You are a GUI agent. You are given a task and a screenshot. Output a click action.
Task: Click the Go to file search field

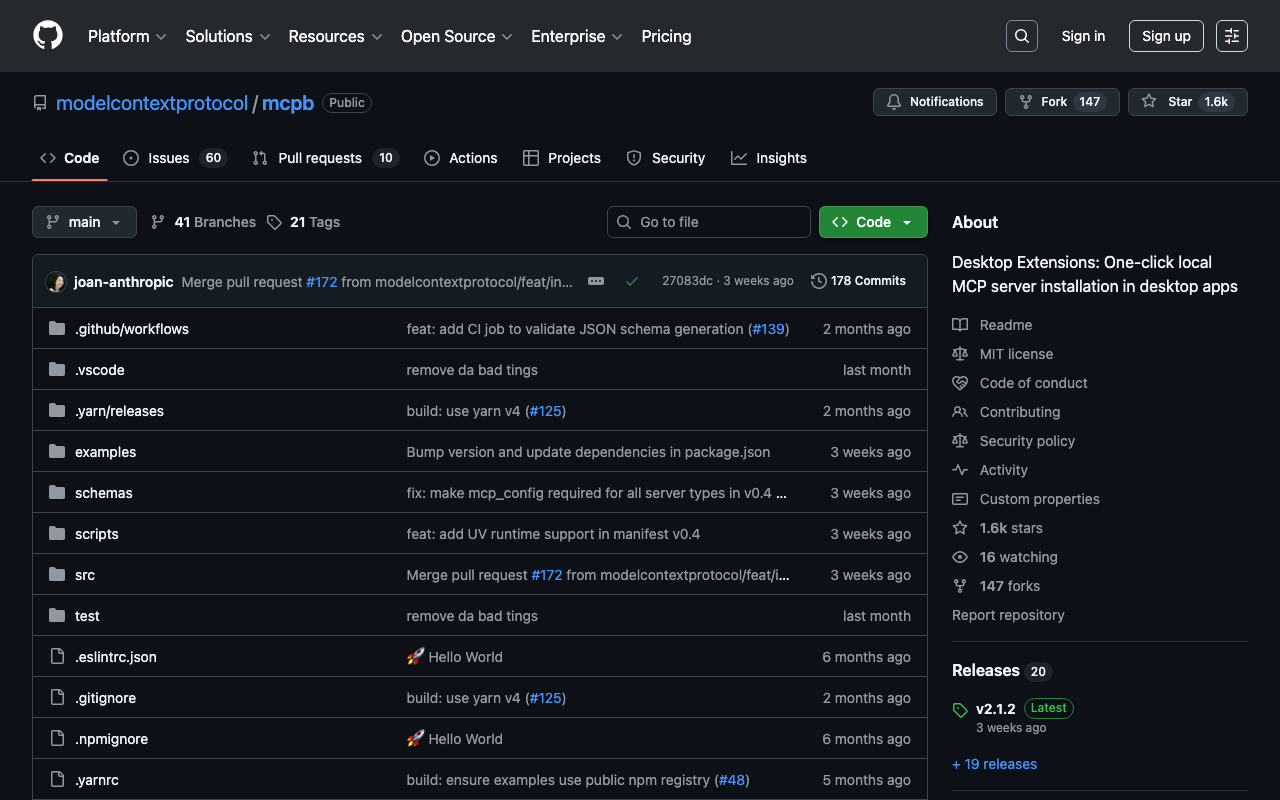[x=709, y=222]
